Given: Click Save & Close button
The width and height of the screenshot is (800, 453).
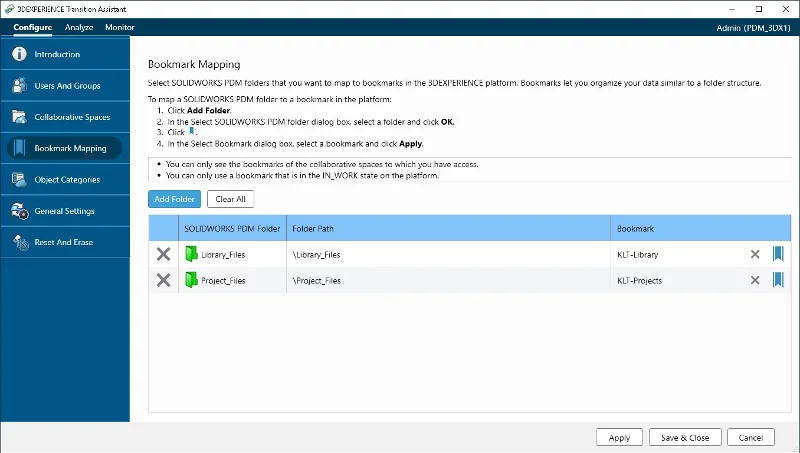Looking at the screenshot, I should (x=685, y=438).
